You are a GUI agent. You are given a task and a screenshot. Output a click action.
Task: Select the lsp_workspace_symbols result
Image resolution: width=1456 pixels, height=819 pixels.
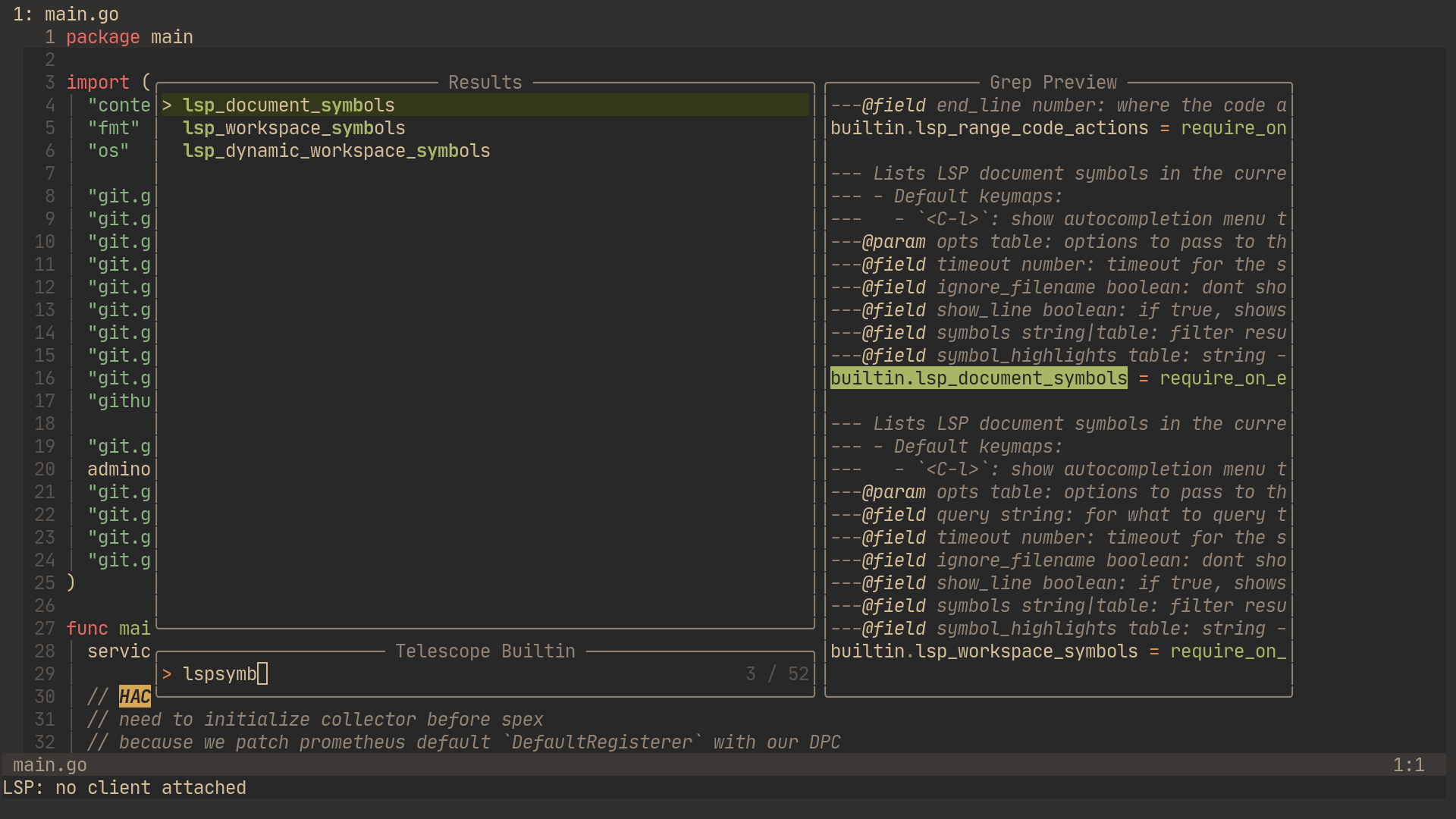(294, 128)
